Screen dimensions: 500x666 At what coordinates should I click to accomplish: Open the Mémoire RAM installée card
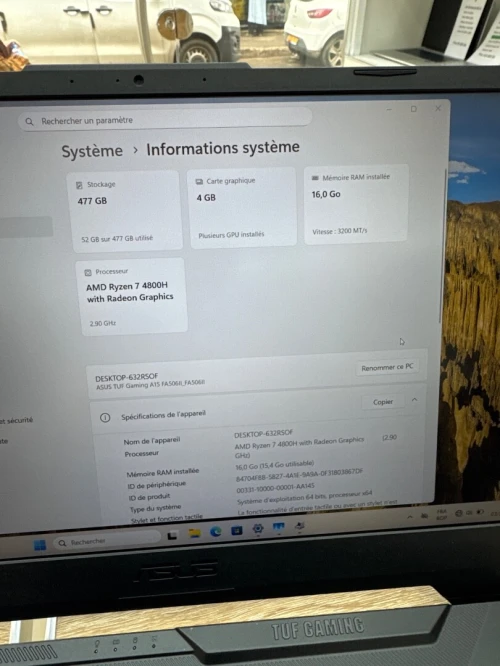tap(356, 204)
